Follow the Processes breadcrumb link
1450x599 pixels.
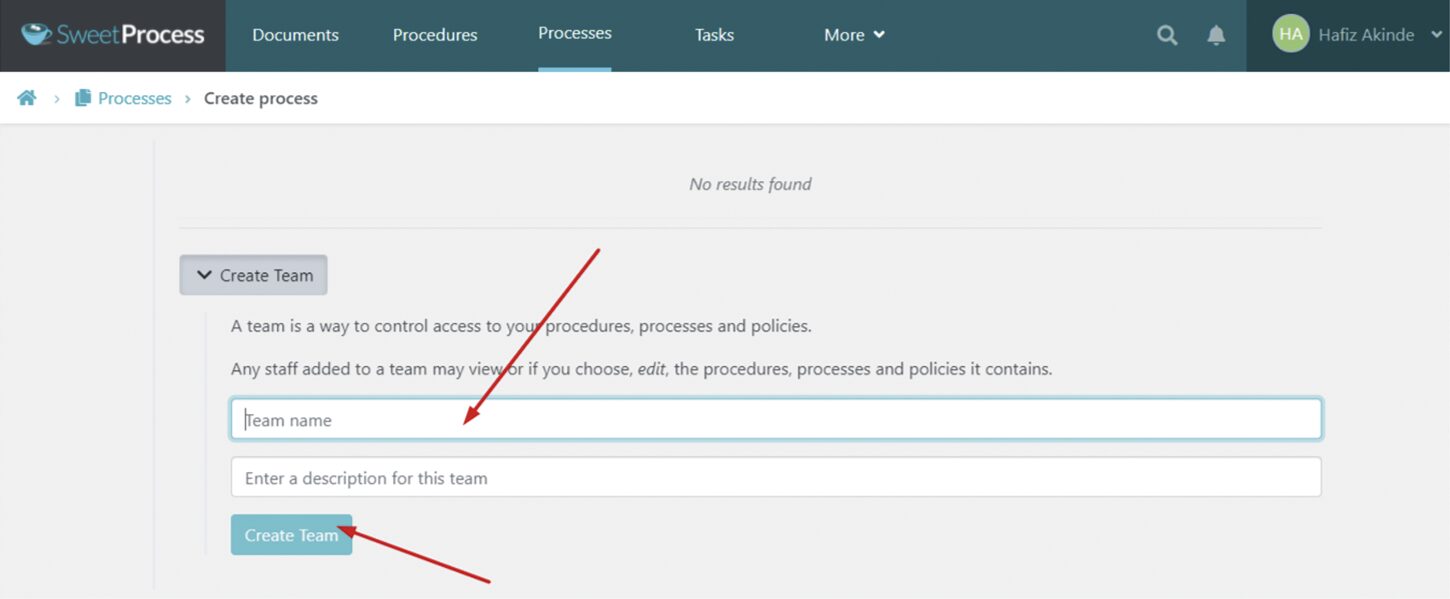(x=135, y=98)
